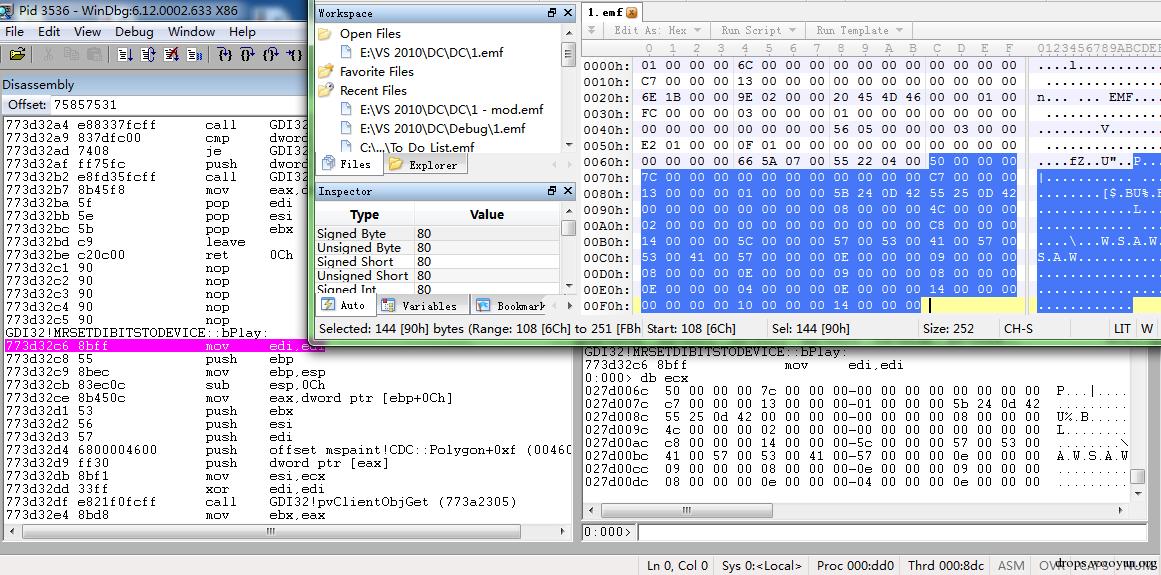Float the Workspace panel using its dock icon
This screenshot has width=1161, height=575.
tap(552, 13)
